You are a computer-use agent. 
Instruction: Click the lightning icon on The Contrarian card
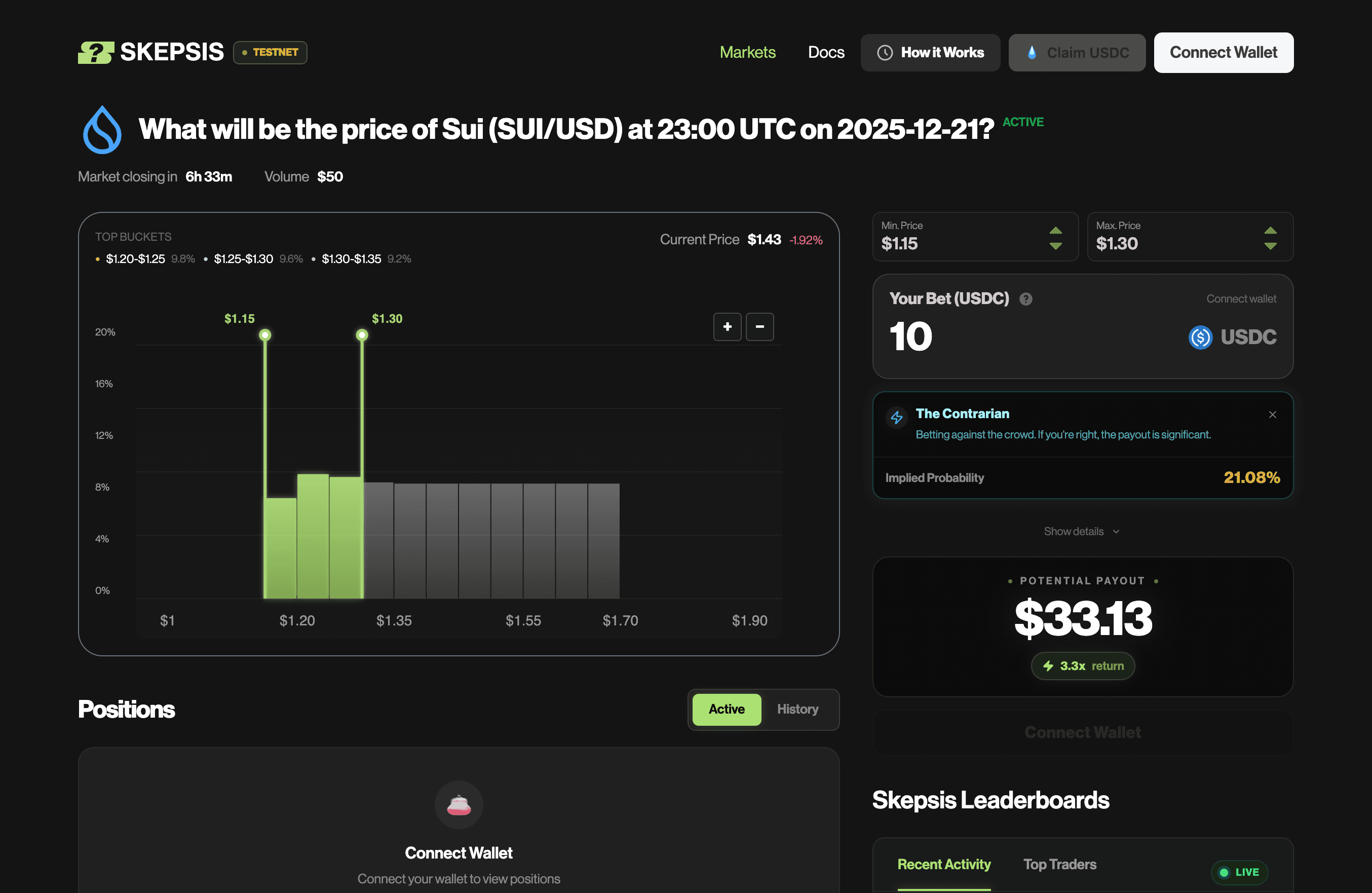tap(897, 418)
